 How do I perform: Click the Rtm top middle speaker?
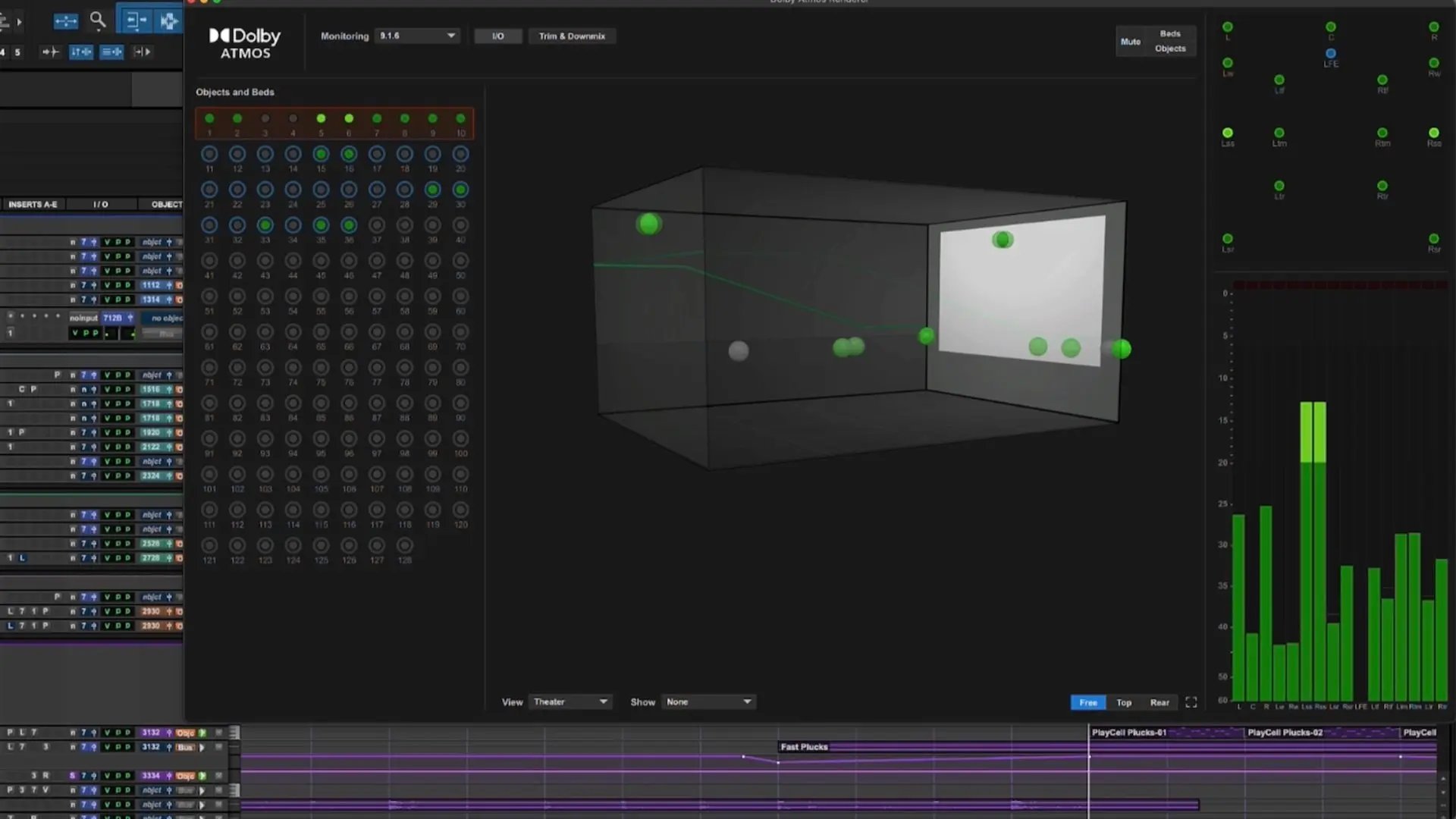tap(1382, 133)
